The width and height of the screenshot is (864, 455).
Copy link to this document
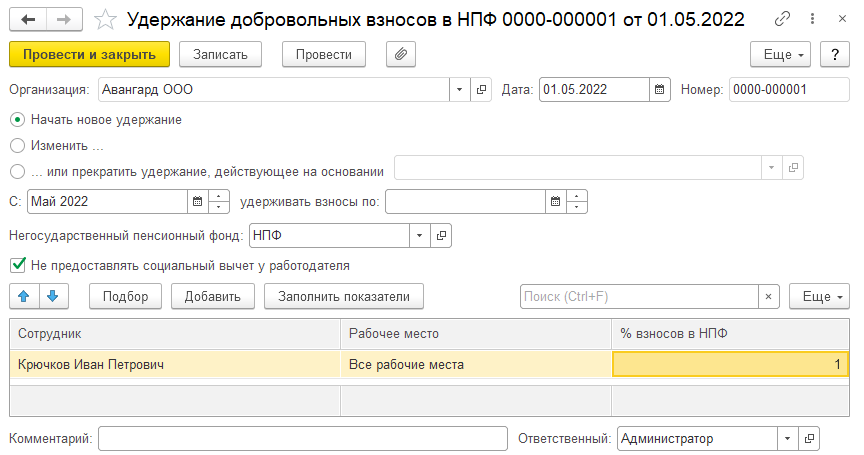[781, 19]
